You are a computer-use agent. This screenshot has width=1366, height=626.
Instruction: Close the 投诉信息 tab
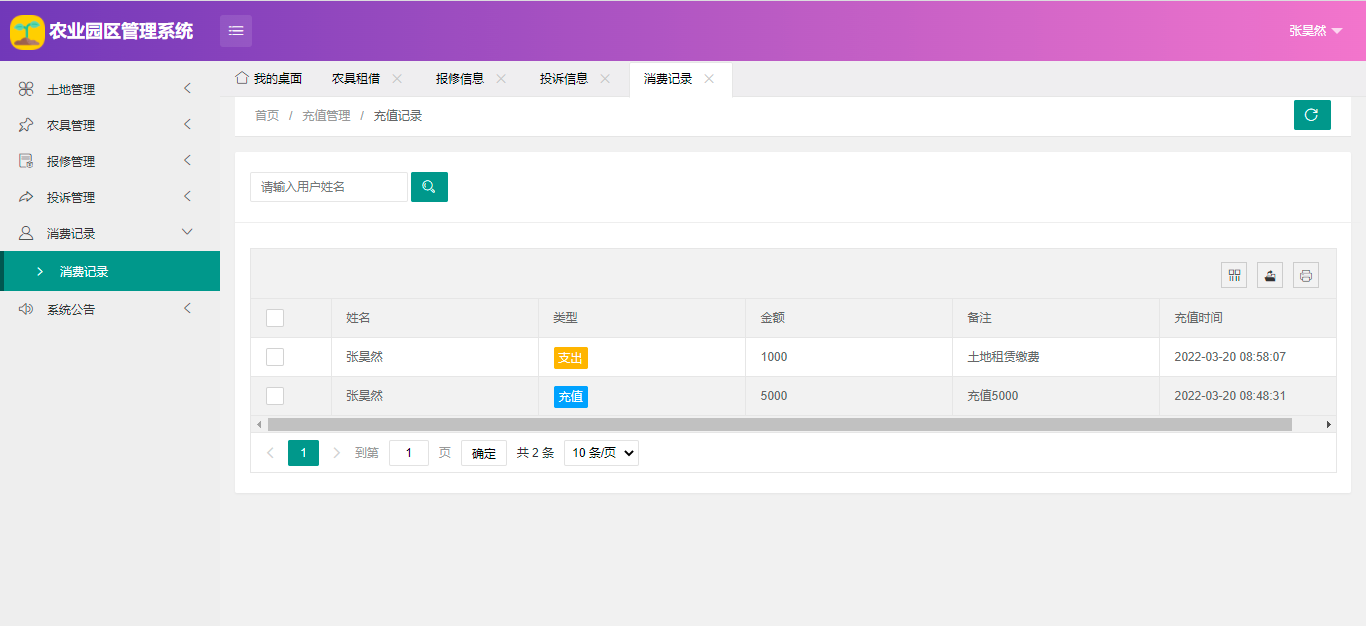pyautogui.click(x=605, y=79)
